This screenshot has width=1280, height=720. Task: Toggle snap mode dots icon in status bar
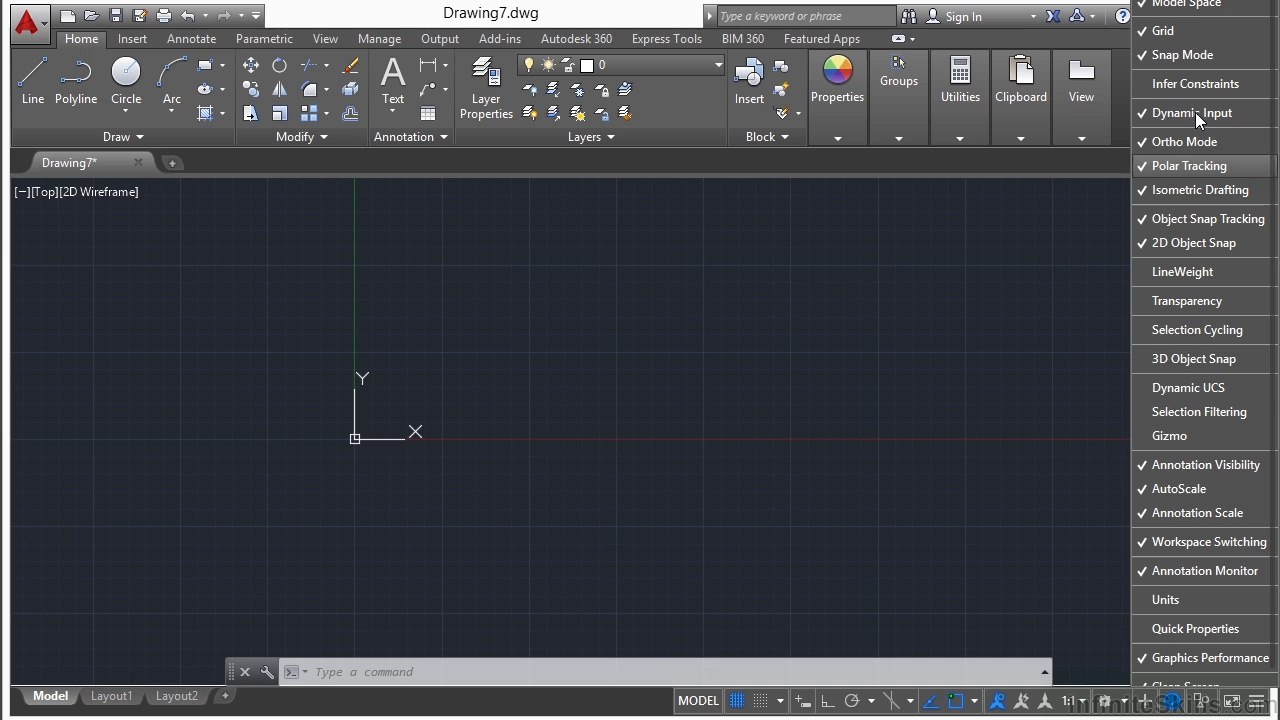(761, 701)
